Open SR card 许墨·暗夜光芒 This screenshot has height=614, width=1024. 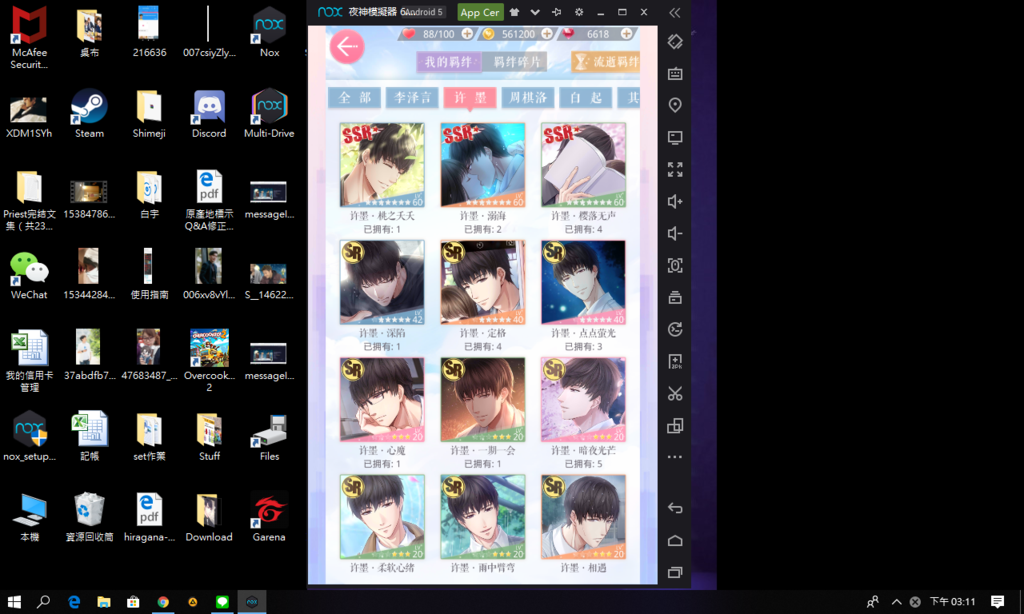(583, 400)
